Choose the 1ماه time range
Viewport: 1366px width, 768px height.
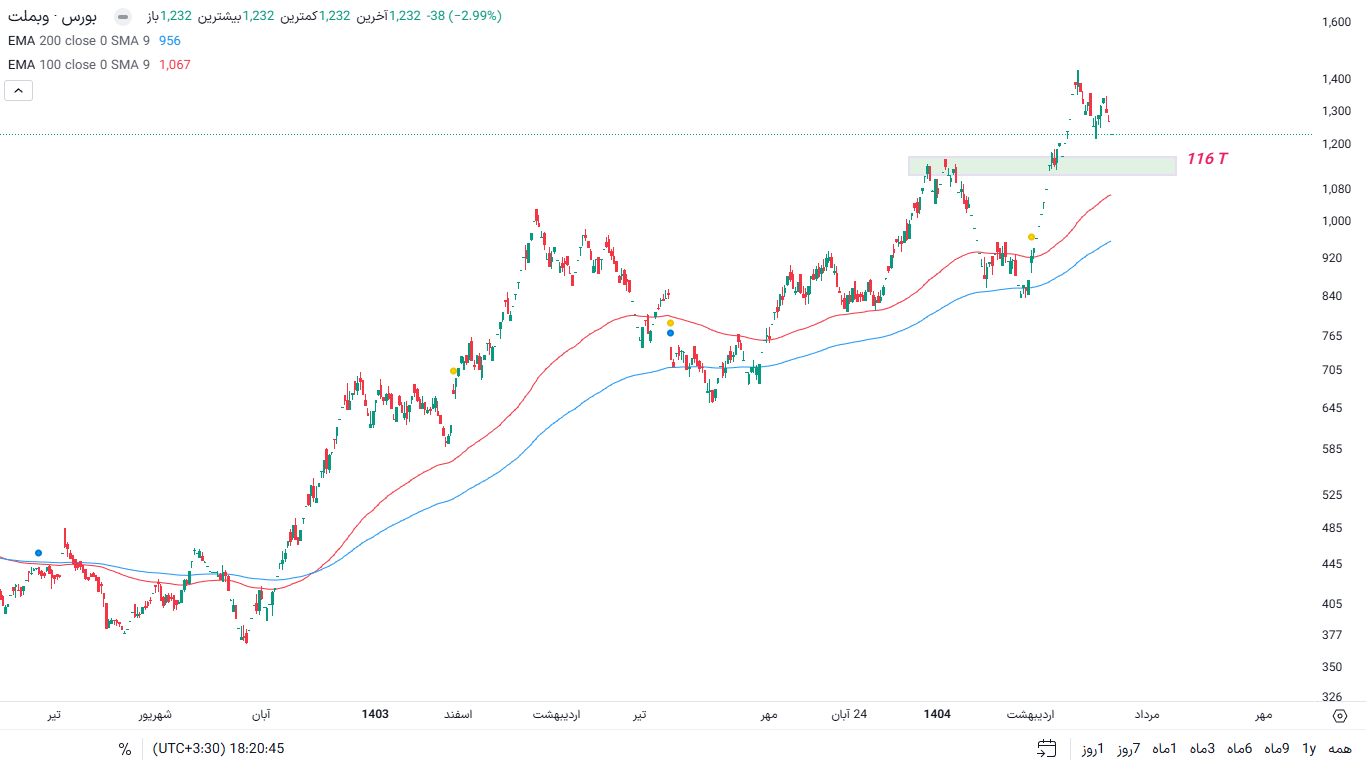(1165, 749)
